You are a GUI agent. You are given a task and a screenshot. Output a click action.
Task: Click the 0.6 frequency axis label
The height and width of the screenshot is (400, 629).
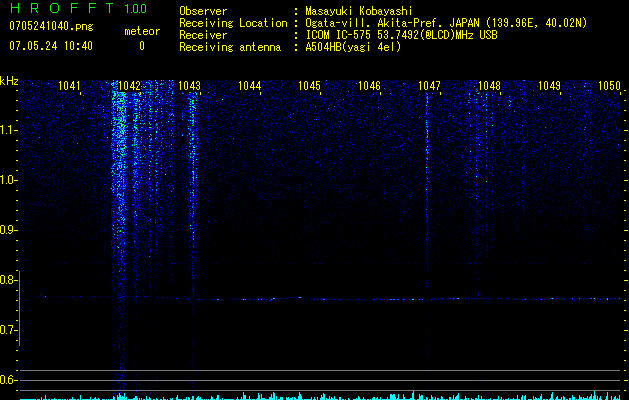coord(9,380)
